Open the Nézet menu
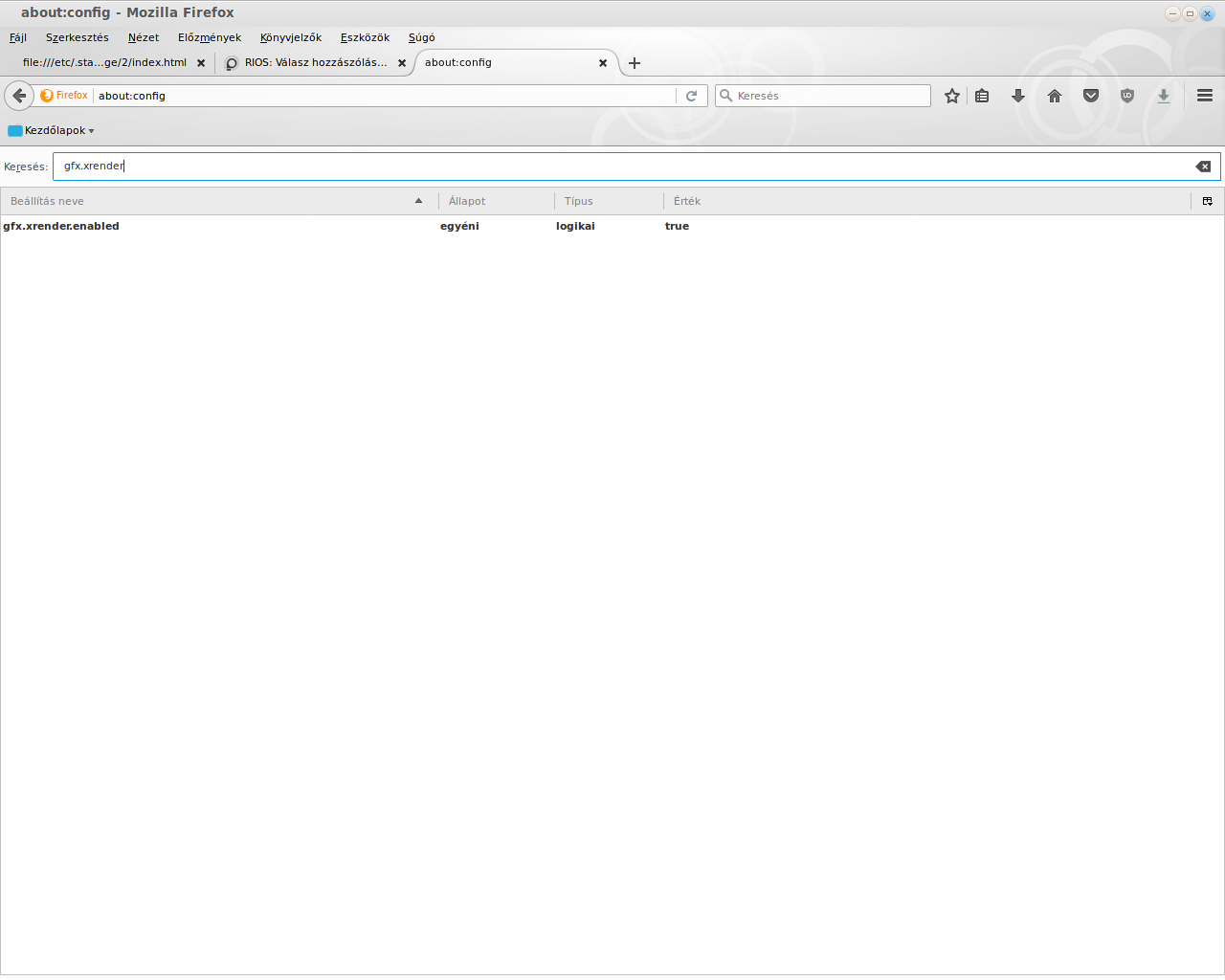The image size is (1225, 980). (x=144, y=37)
